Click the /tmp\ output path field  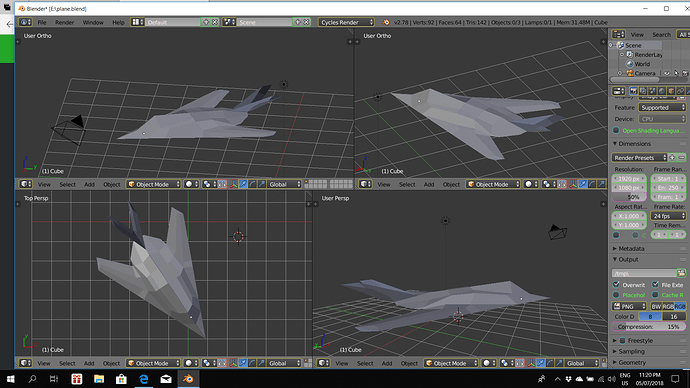coord(644,273)
